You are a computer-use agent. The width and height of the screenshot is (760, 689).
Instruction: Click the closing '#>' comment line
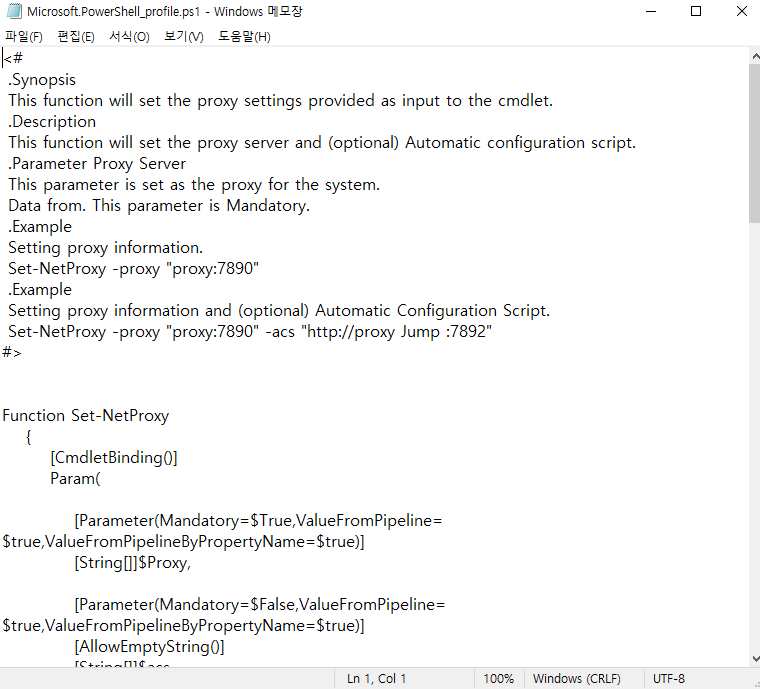pyautogui.click(x=12, y=353)
